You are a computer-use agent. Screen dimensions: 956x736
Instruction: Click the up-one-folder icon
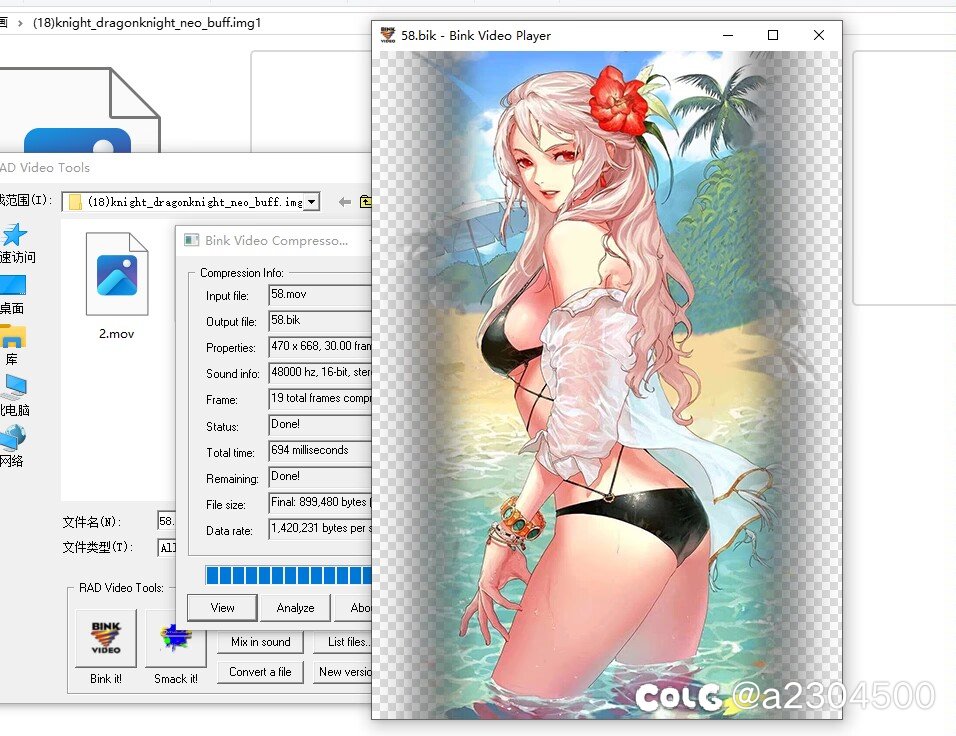(366, 202)
